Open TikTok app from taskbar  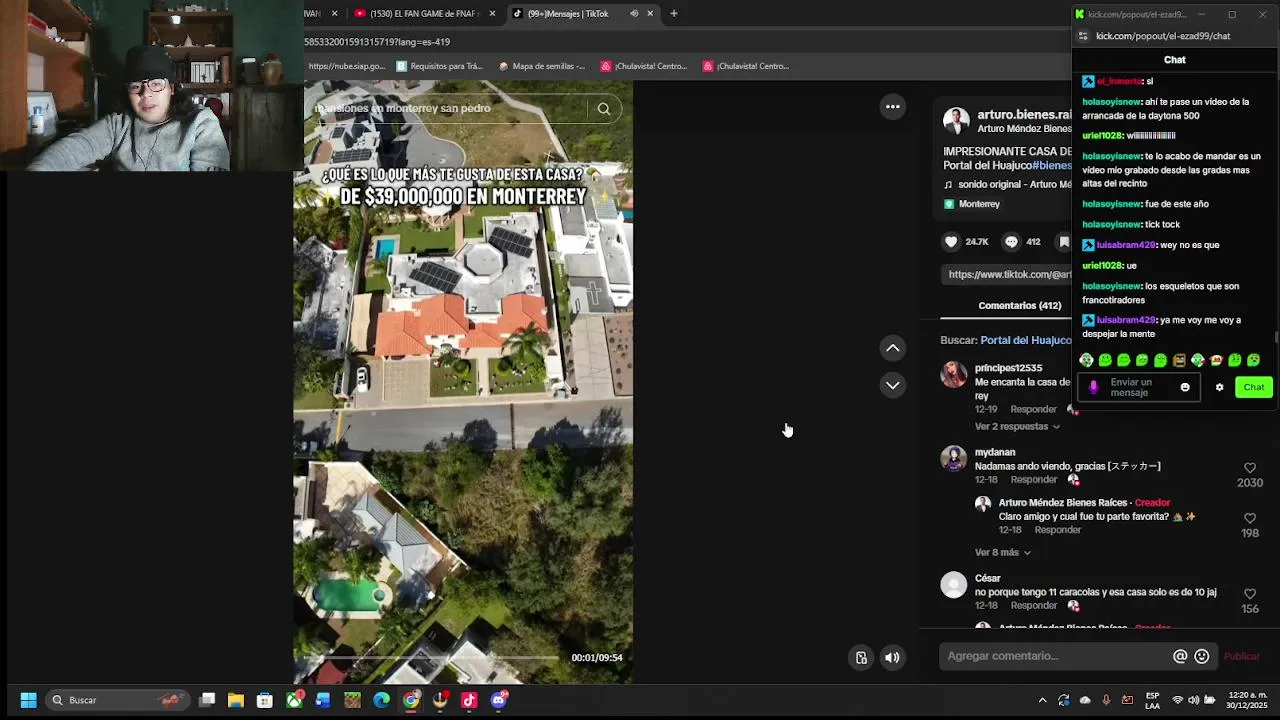coord(469,700)
